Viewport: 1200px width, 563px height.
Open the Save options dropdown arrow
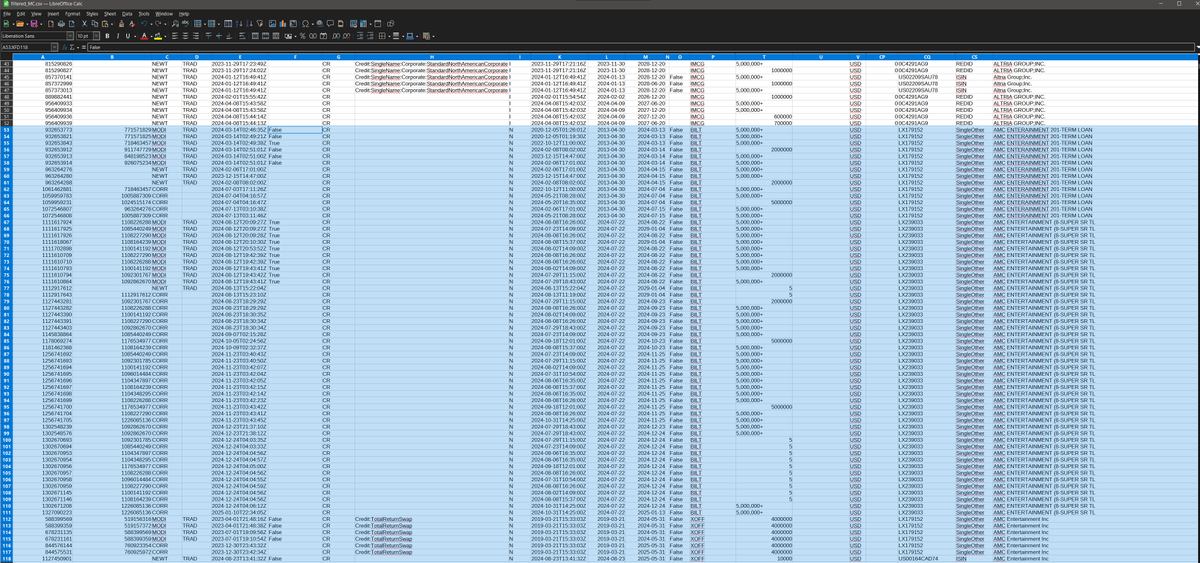pyautogui.click(x=41, y=24)
